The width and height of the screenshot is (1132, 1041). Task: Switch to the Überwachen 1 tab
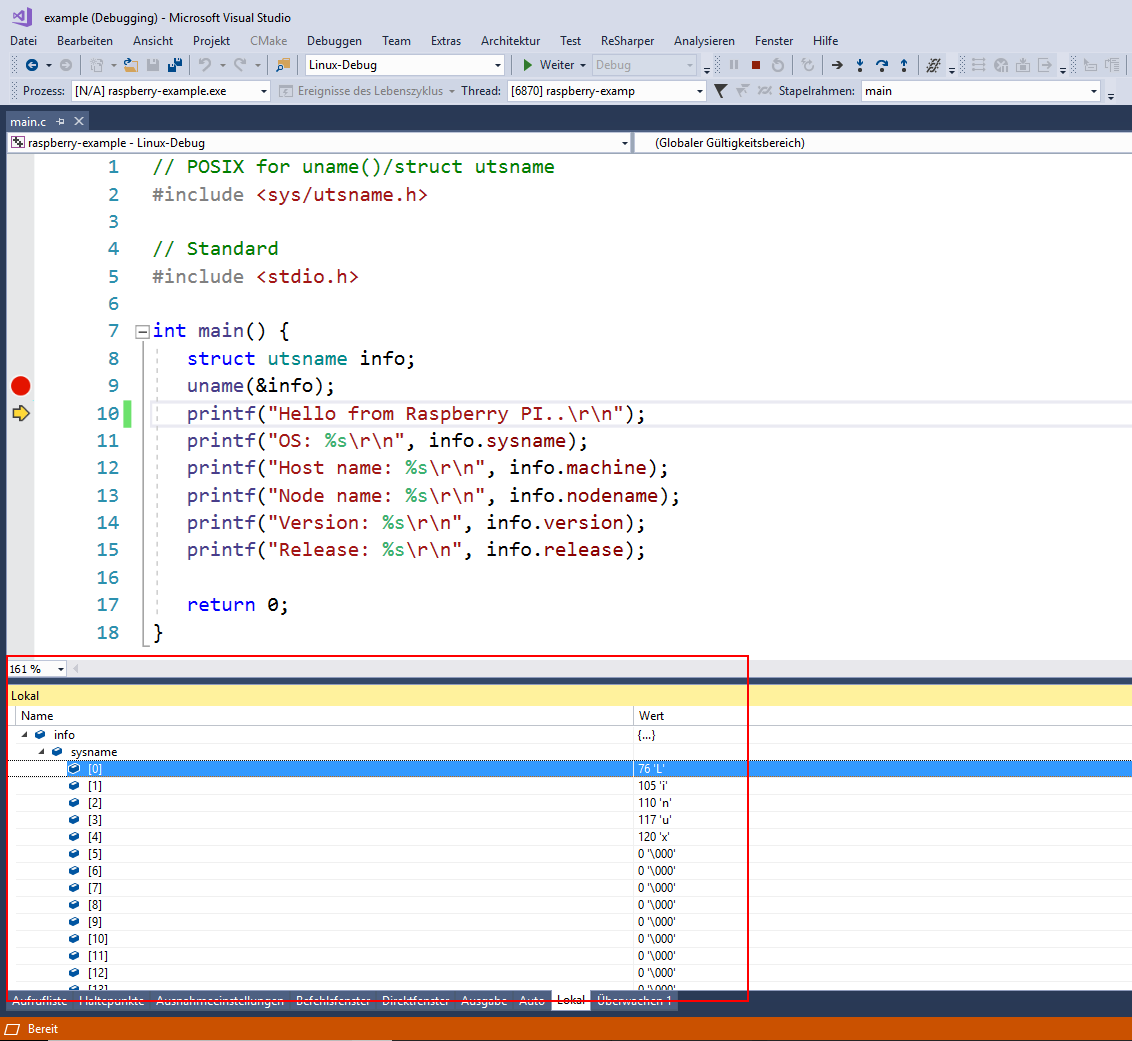coord(634,1000)
